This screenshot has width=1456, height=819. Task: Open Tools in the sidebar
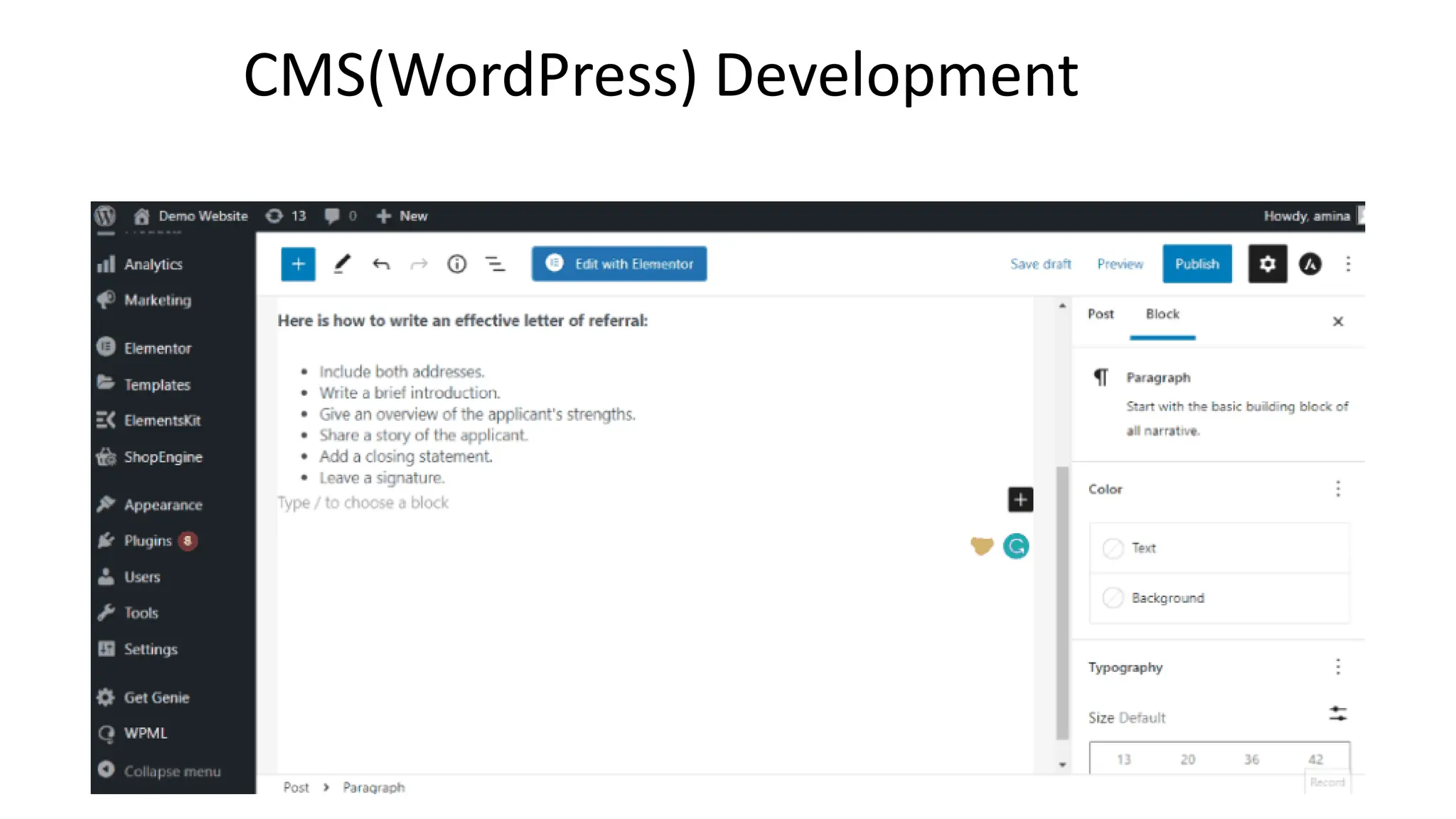(129, 613)
